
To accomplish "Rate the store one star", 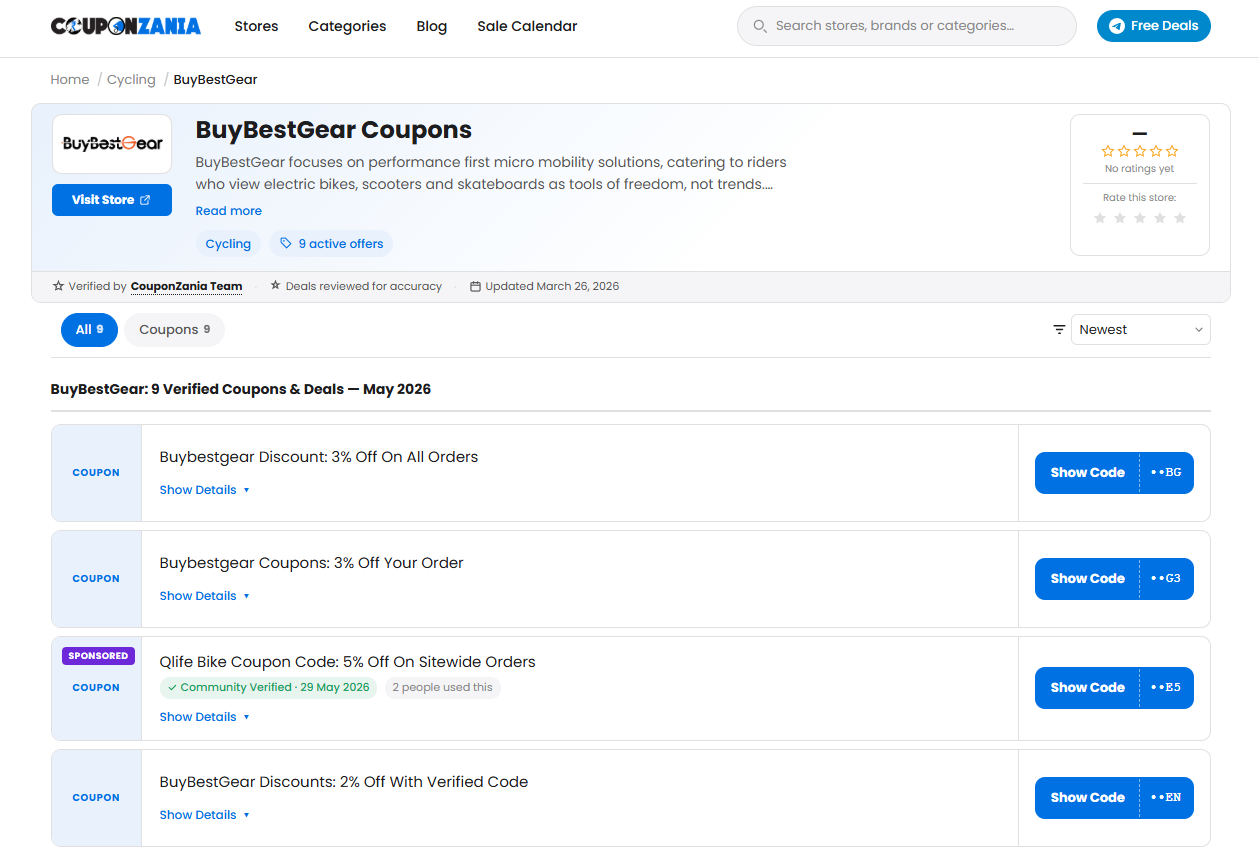I will tap(1100, 218).
